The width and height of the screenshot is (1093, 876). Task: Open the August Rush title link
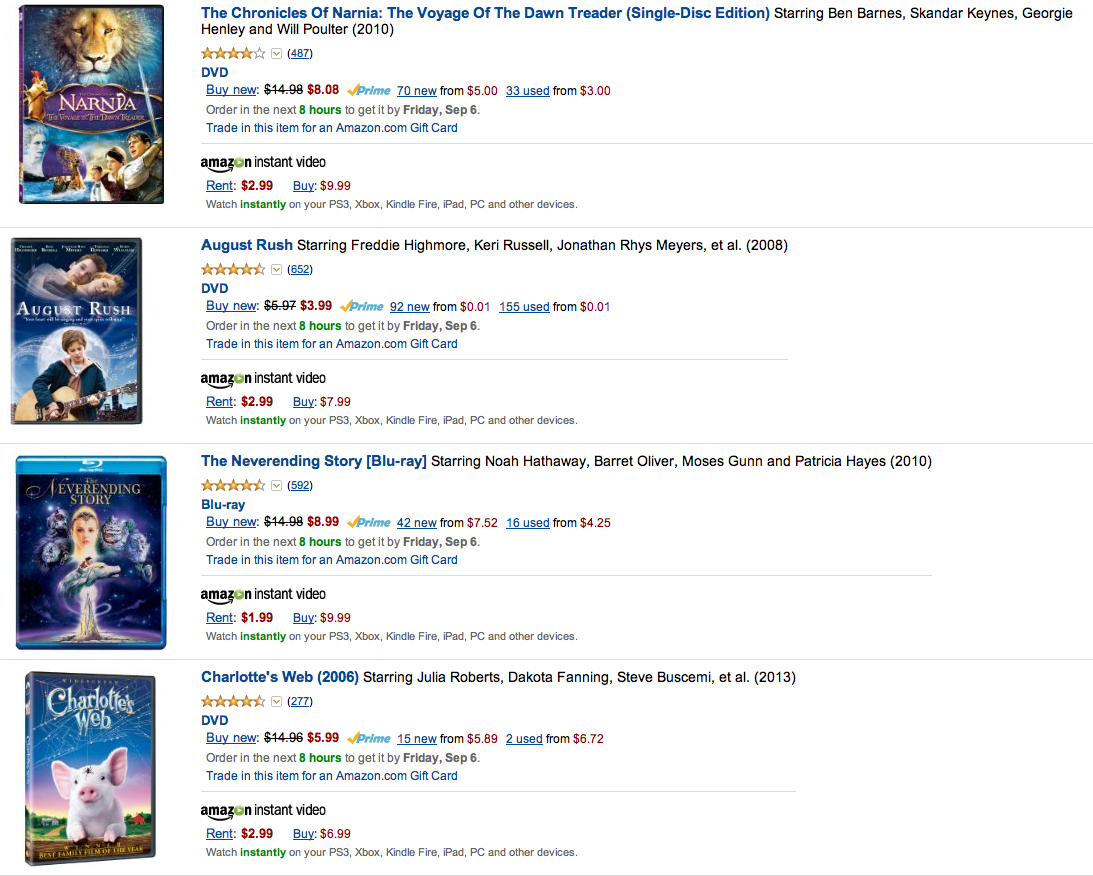(x=247, y=245)
